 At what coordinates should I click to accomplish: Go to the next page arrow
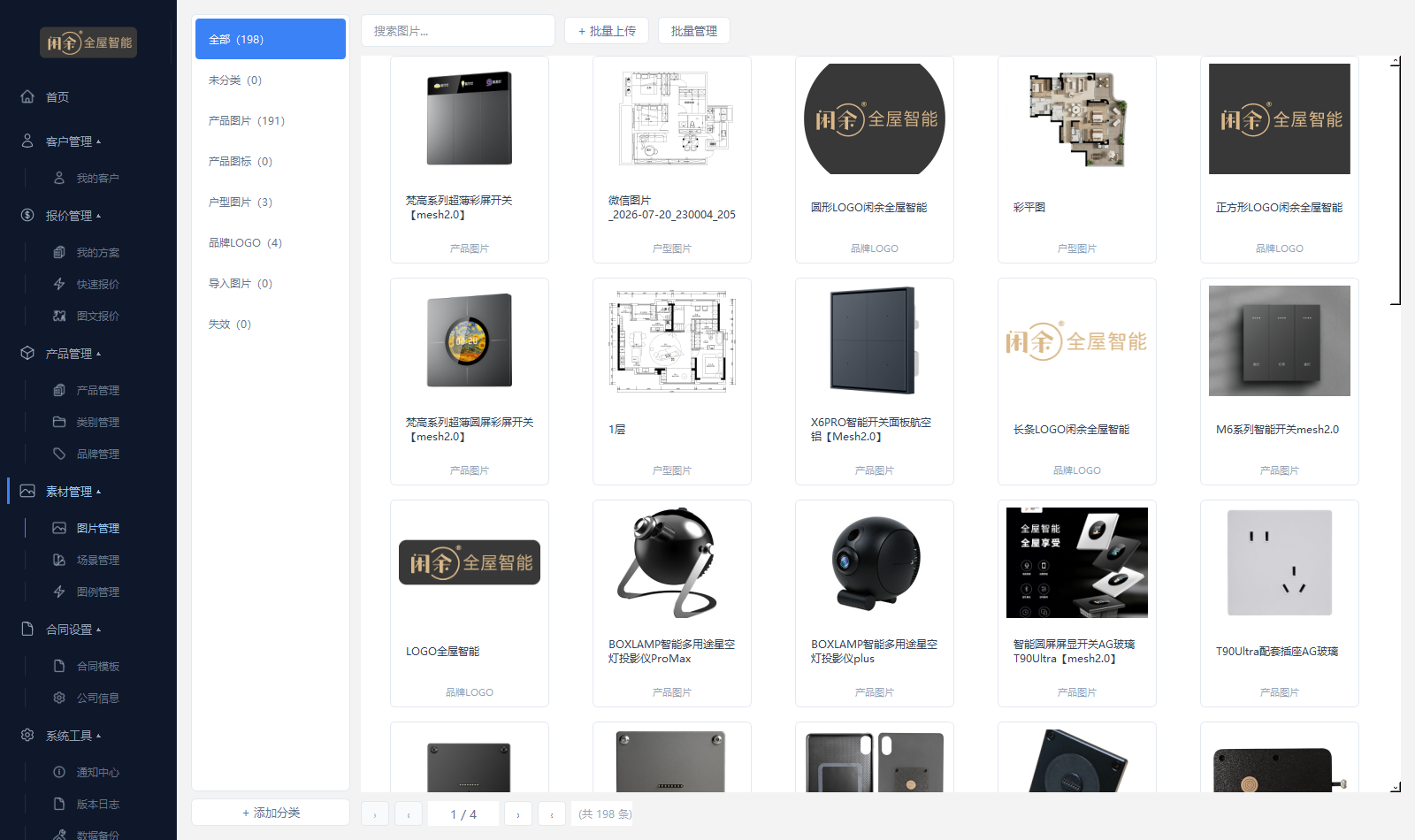point(518,814)
